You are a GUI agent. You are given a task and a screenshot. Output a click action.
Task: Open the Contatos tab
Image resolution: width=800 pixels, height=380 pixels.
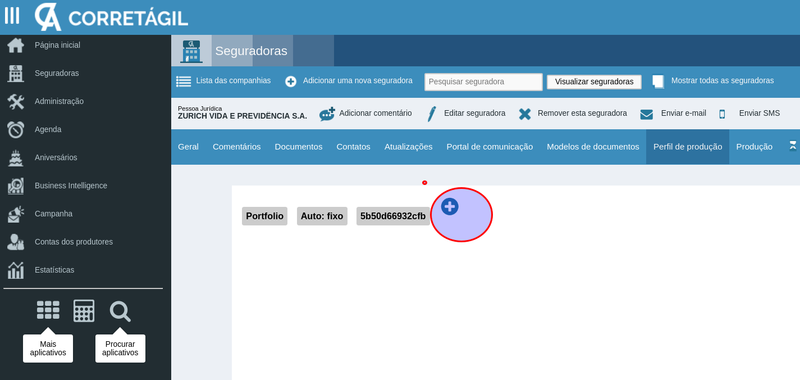(x=353, y=147)
